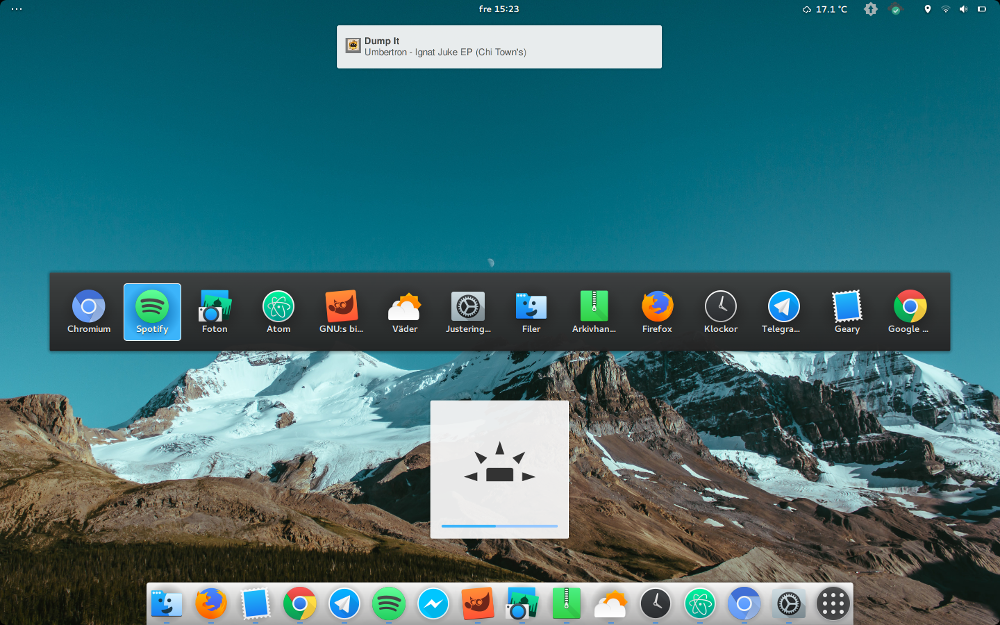Select Chromium in the app switcher
The height and width of the screenshot is (625, 1000).
click(x=89, y=312)
